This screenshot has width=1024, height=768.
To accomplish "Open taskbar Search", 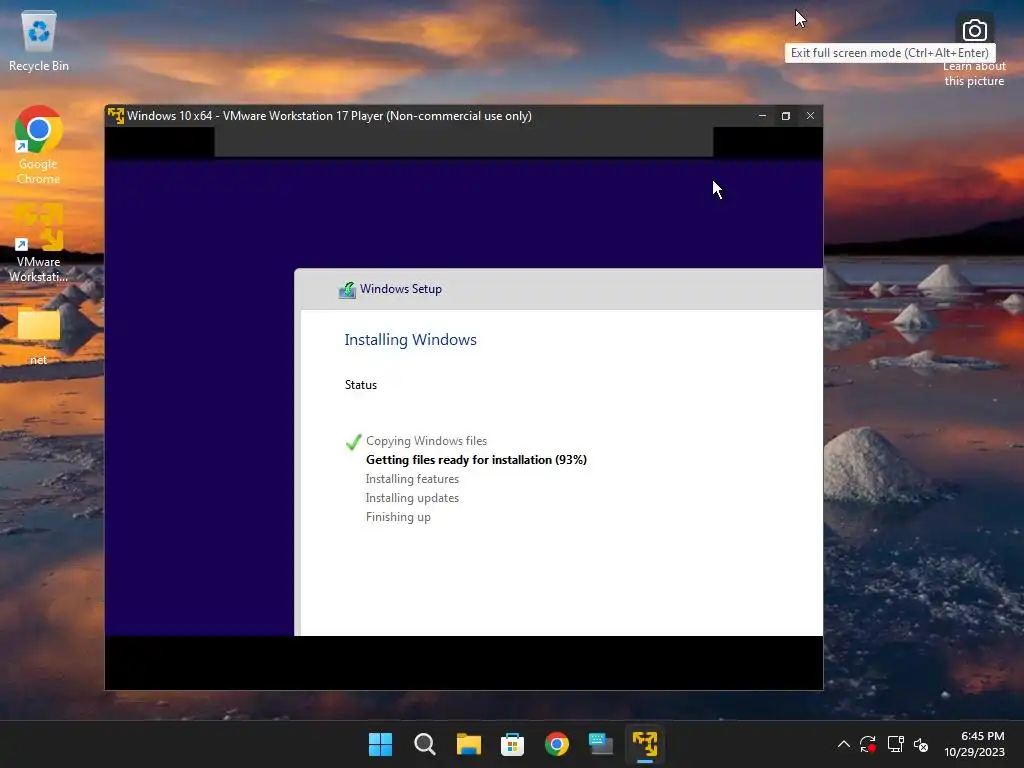I will click(424, 744).
